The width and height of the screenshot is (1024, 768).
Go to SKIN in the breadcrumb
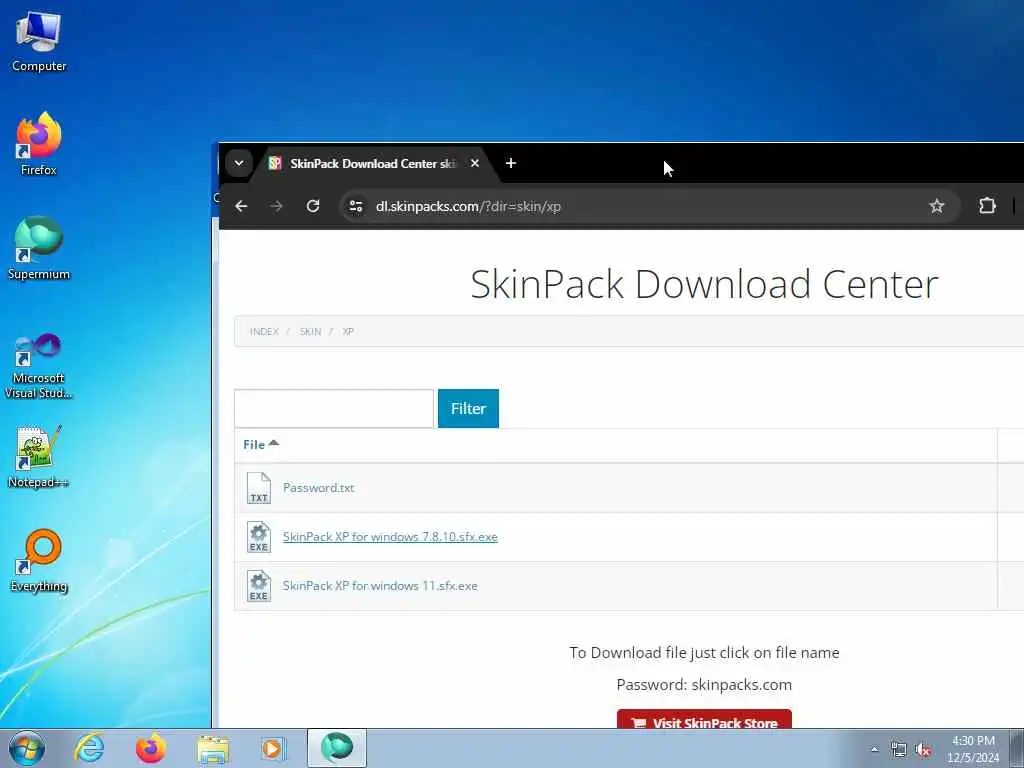(310, 332)
